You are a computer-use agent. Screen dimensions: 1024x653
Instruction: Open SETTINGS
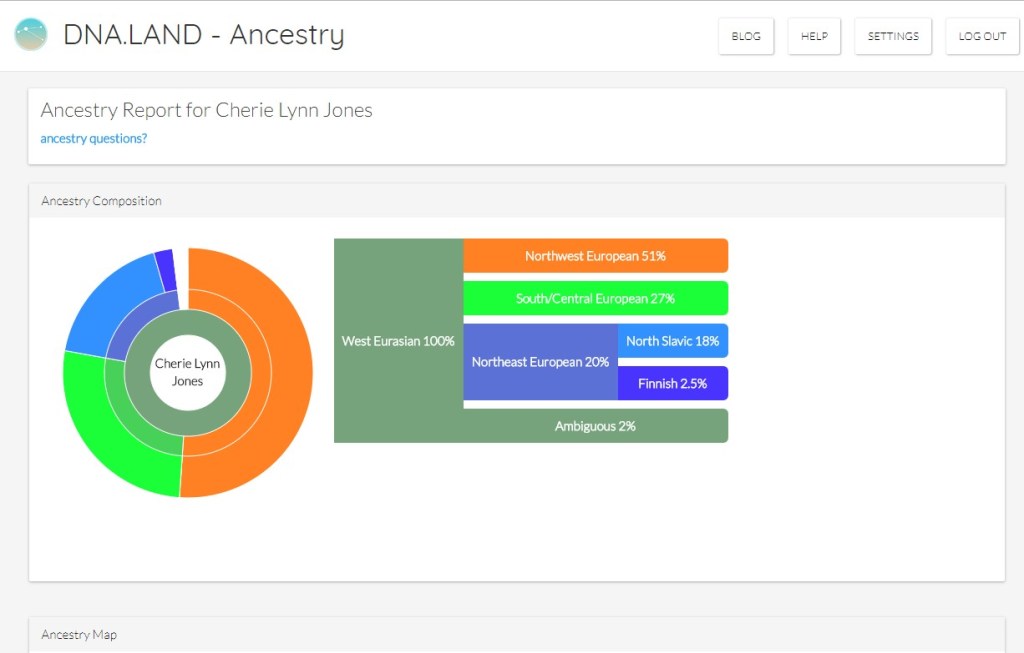pos(893,35)
